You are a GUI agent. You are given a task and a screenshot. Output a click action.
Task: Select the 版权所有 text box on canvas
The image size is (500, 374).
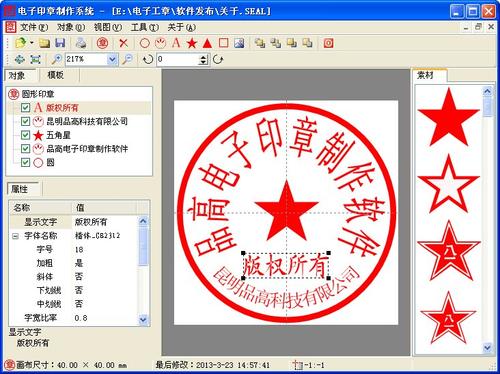point(286,266)
